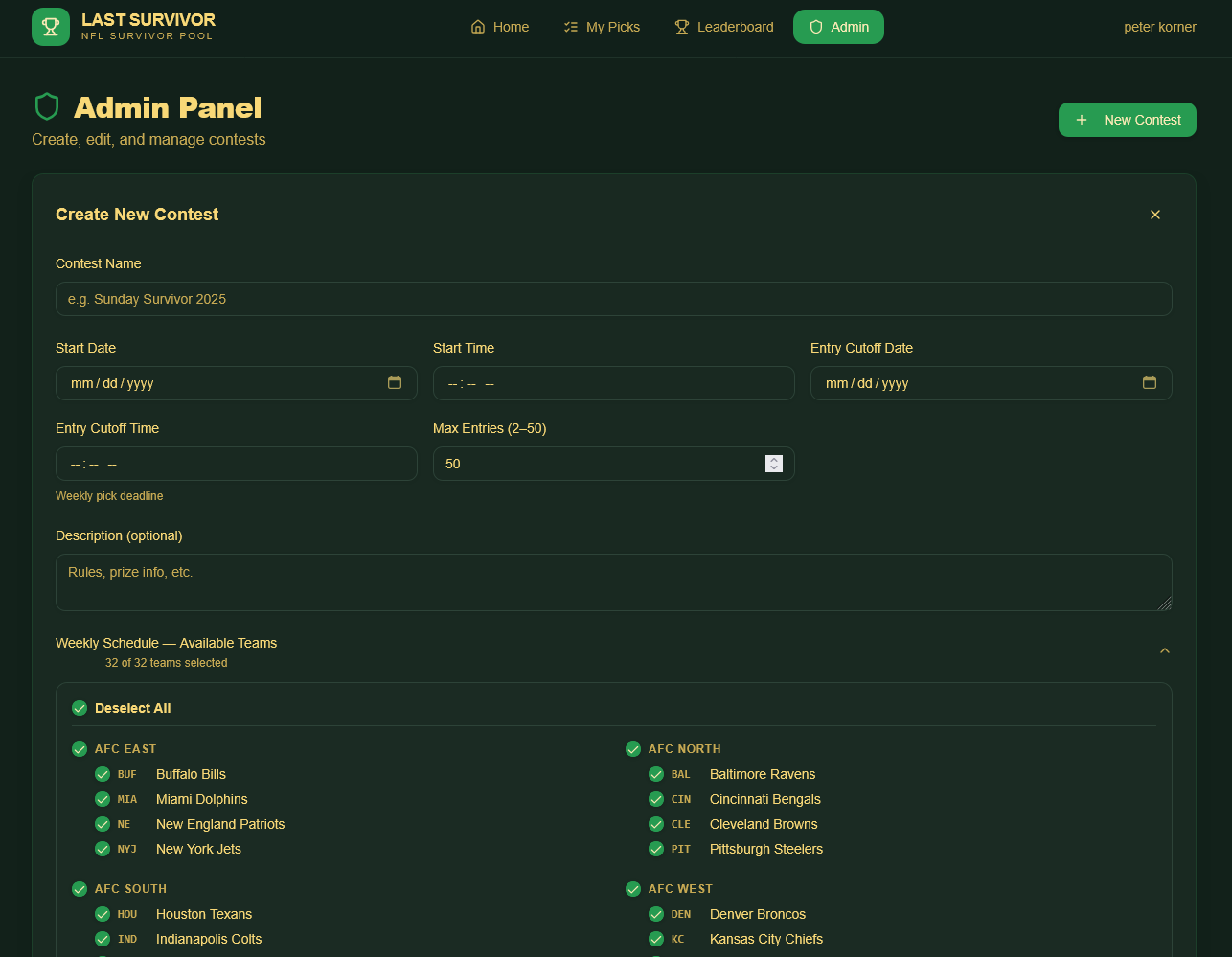Click the Last Survivor trophy logo icon
Screen dimensions: 1232x957
(51, 27)
